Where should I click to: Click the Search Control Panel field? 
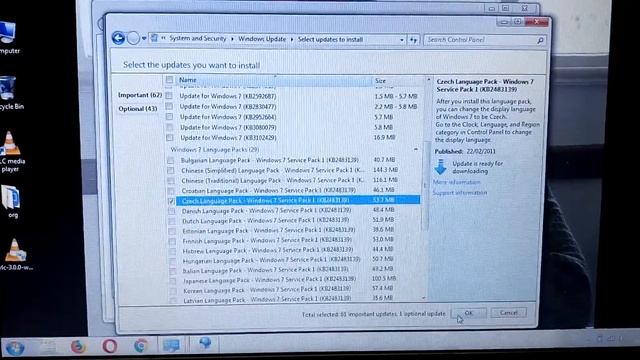point(485,40)
